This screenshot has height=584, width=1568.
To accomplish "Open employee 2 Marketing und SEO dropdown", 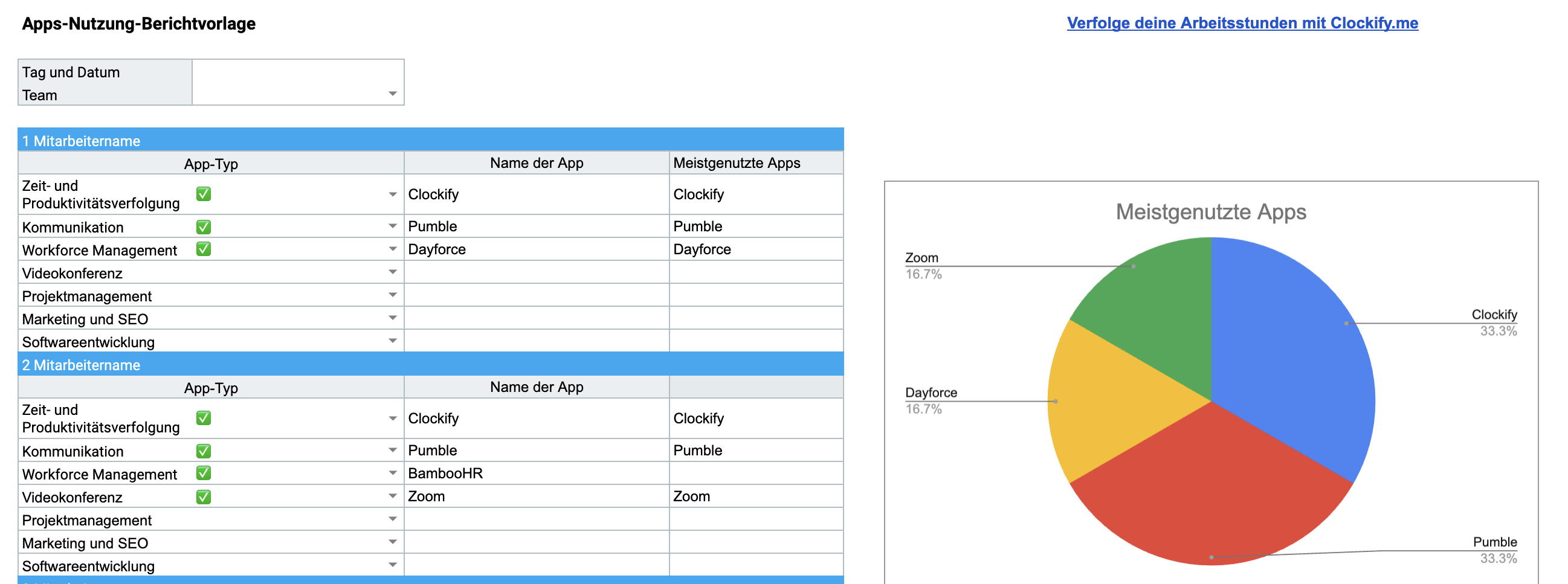I will point(393,542).
